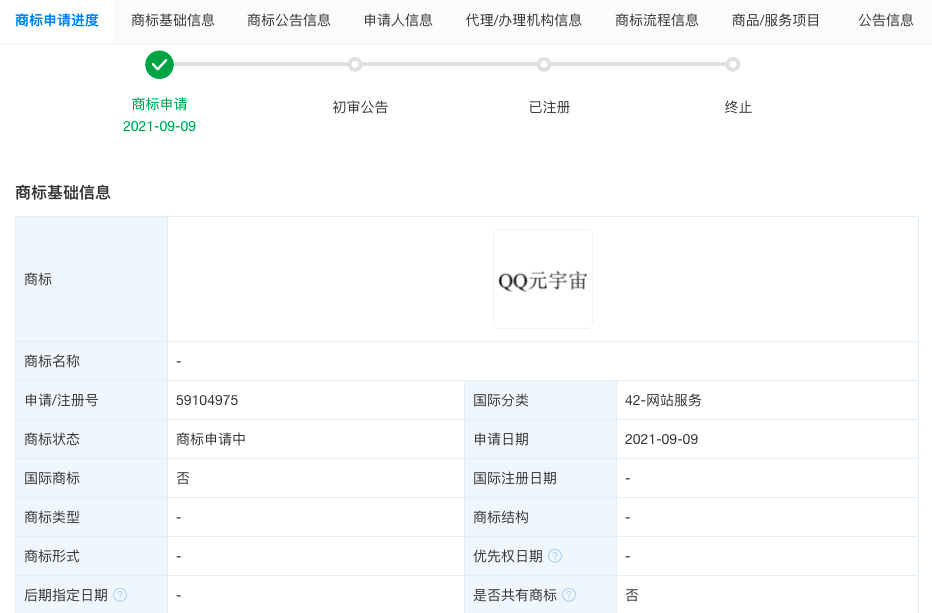
Task: Open the 商标申请进度 tab
Action: 57,21
